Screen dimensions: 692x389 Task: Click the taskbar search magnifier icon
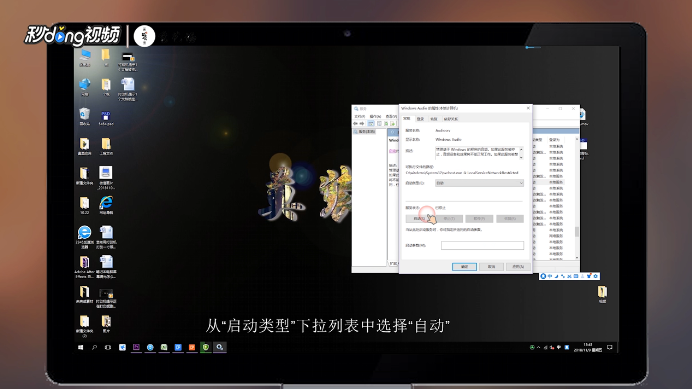94,347
